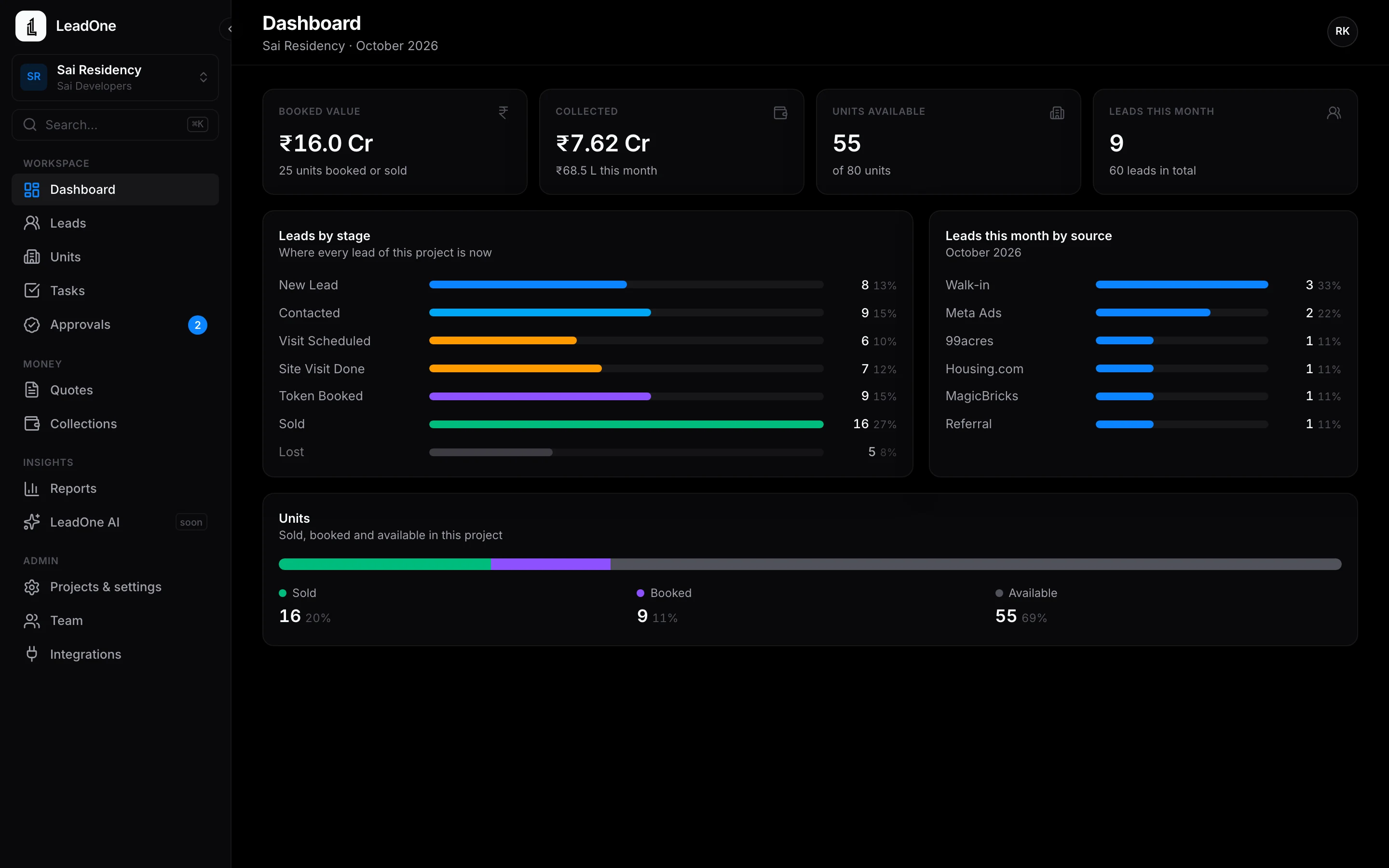Click the Units building icon in sidebar
The image size is (1389, 868).
[x=31, y=257]
